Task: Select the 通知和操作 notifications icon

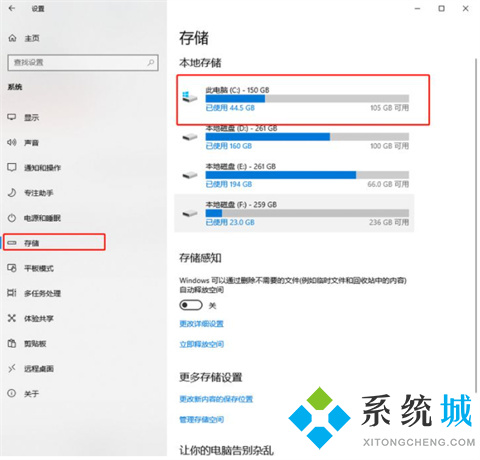Action: [12, 167]
